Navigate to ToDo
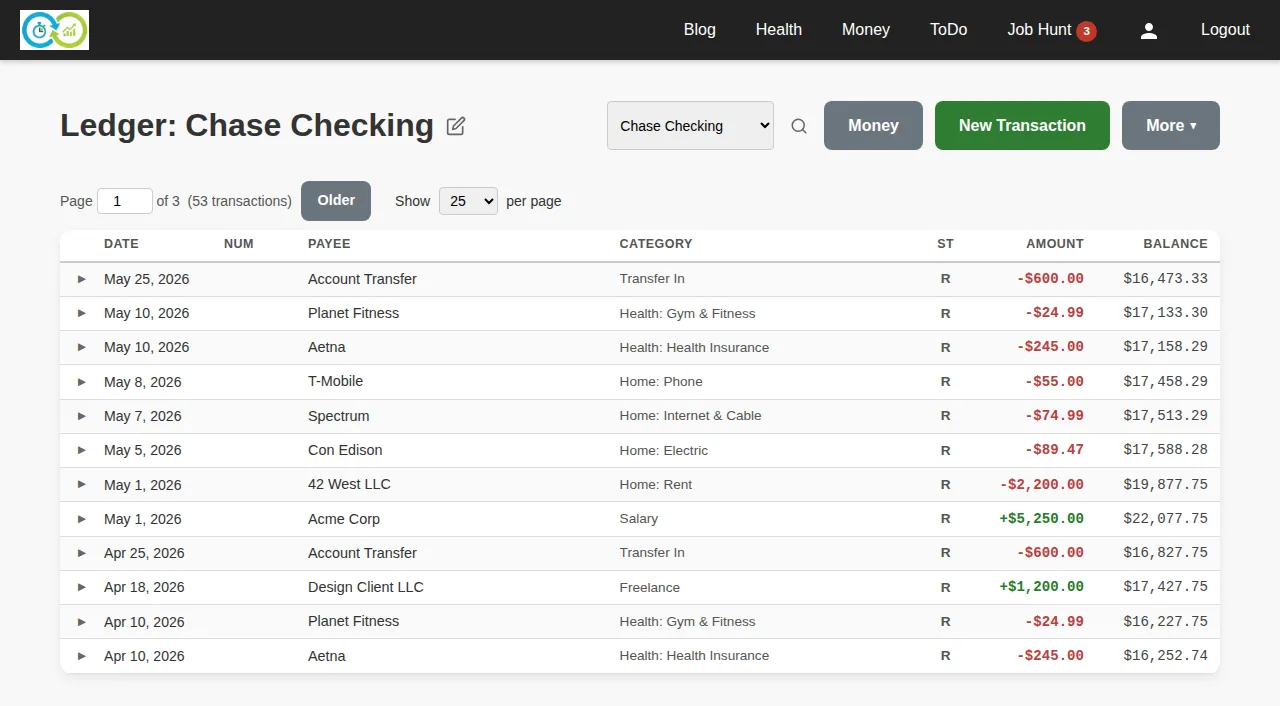The height and width of the screenshot is (706, 1280). click(x=949, y=30)
